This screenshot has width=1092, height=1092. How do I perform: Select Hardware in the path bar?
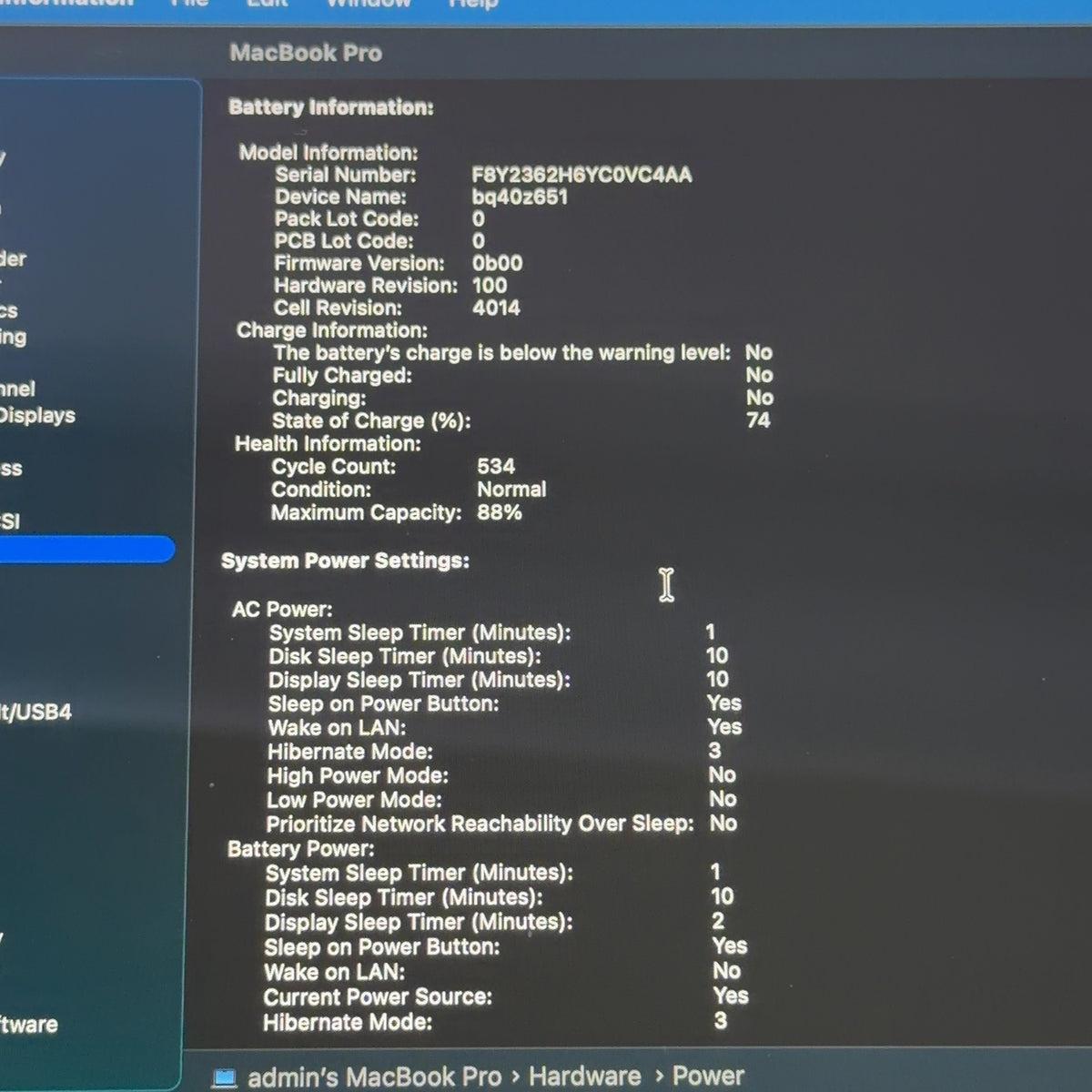(584, 1076)
